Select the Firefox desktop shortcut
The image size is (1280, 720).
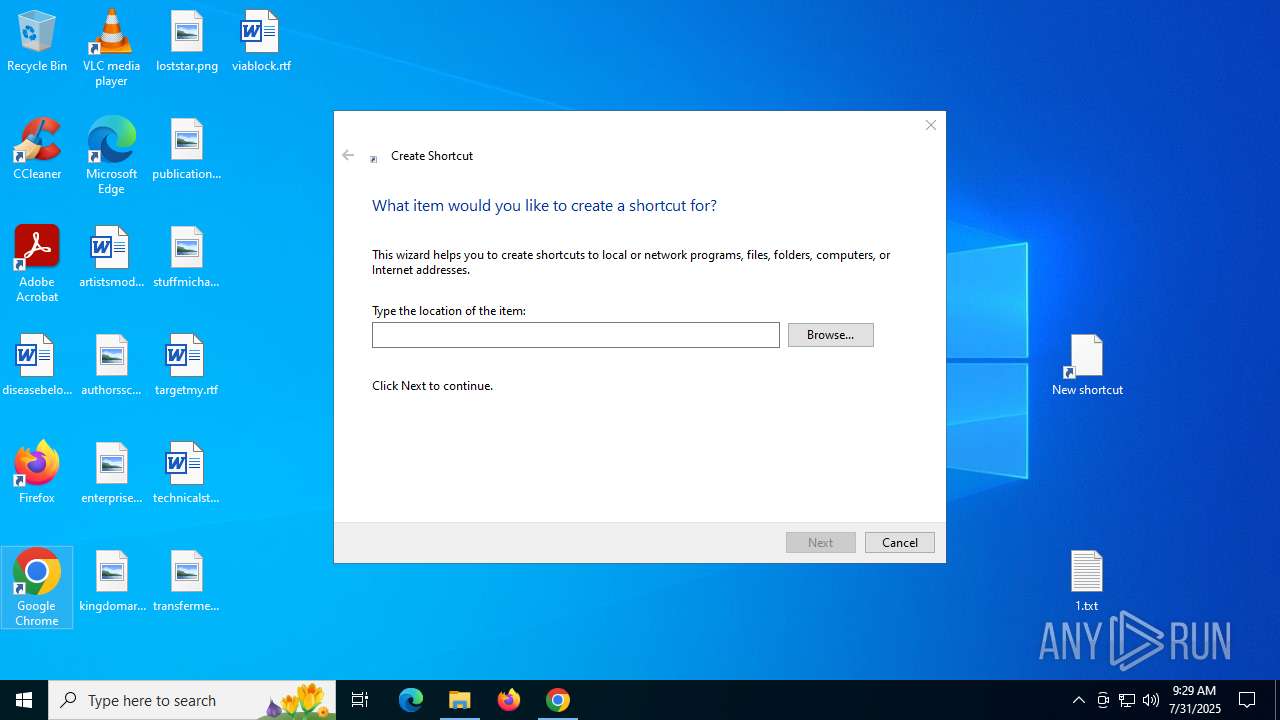[x=37, y=474]
